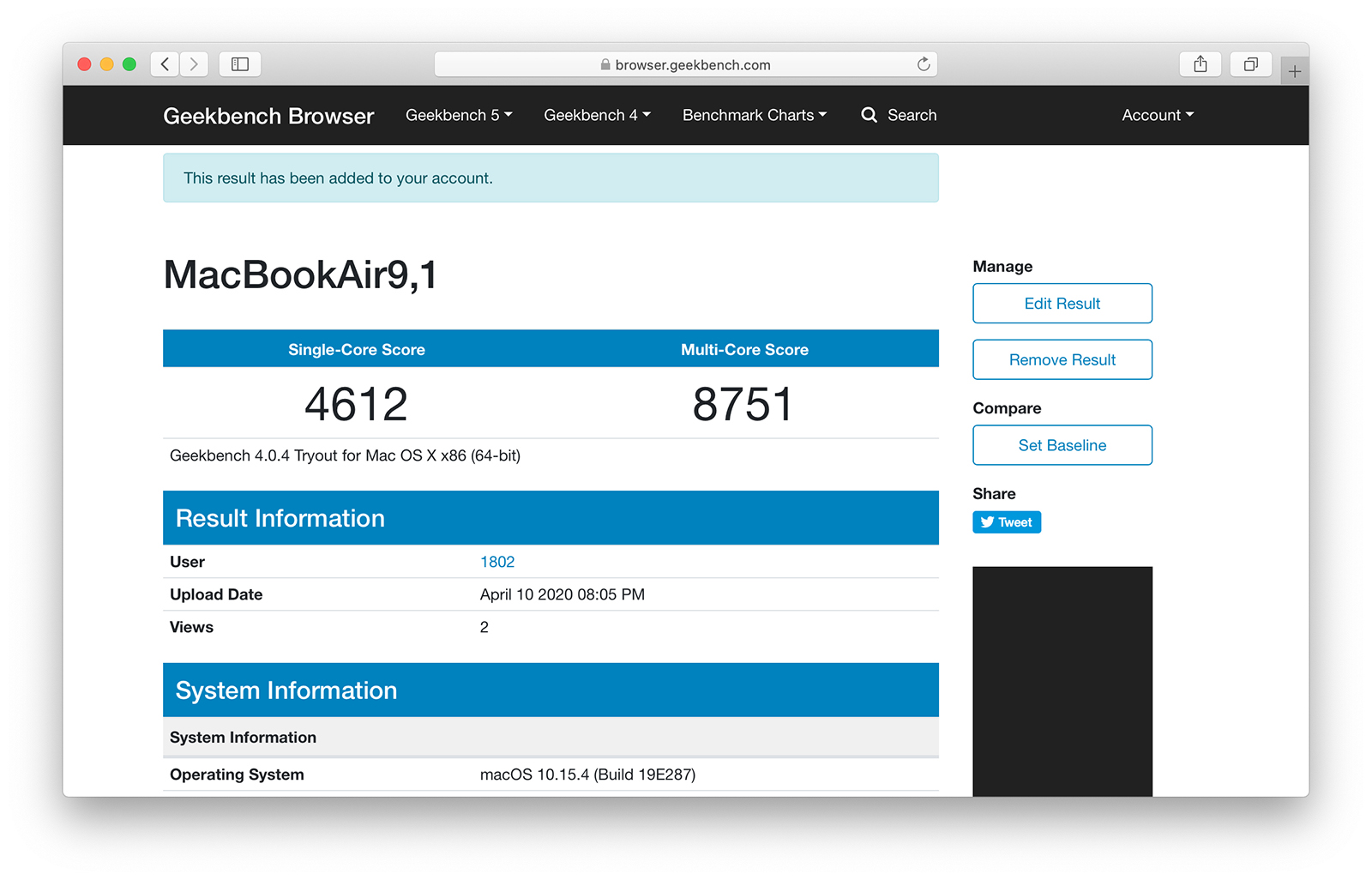
Task: Click the 'result has been added' alert banner
Action: pos(551,178)
